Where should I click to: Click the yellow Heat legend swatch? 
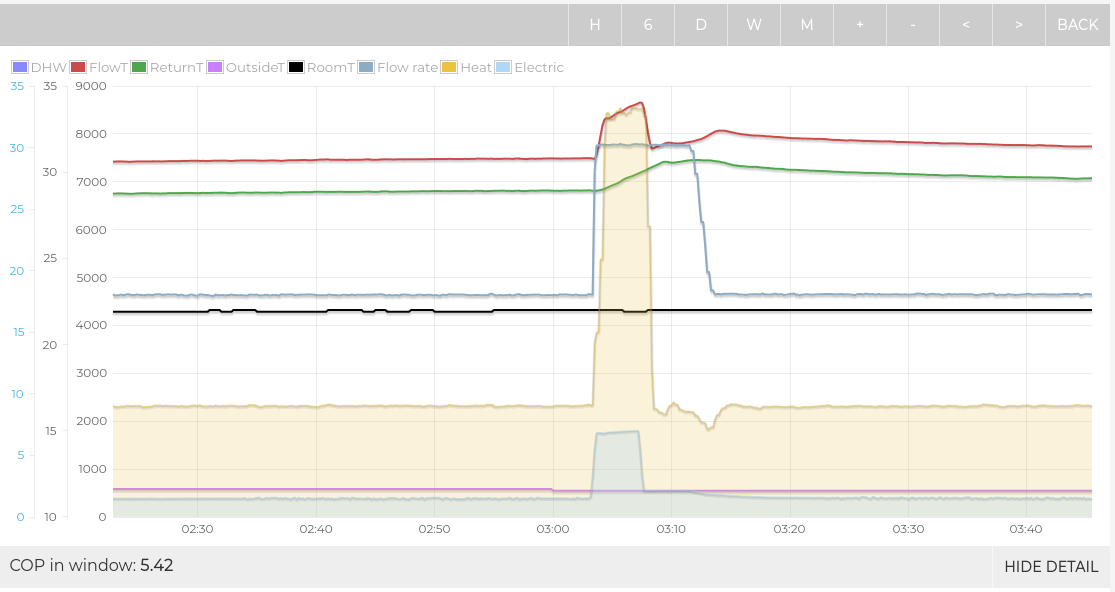450,68
